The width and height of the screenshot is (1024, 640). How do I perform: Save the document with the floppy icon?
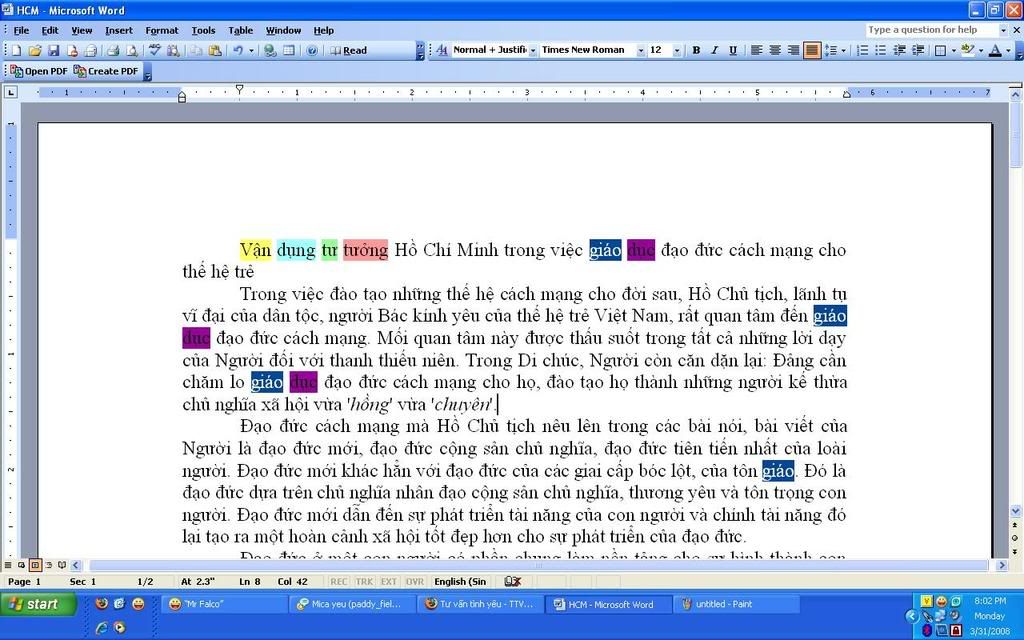pos(54,50)
